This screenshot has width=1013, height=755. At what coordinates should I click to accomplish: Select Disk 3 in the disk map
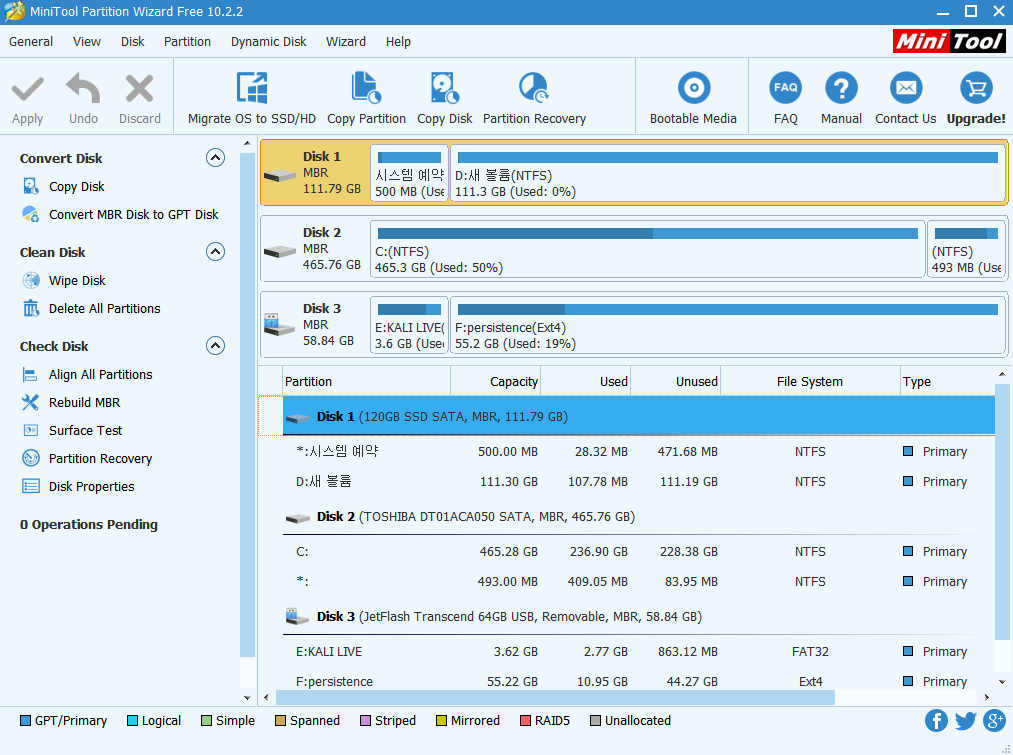pyautogui.click(x=315, y=324)
